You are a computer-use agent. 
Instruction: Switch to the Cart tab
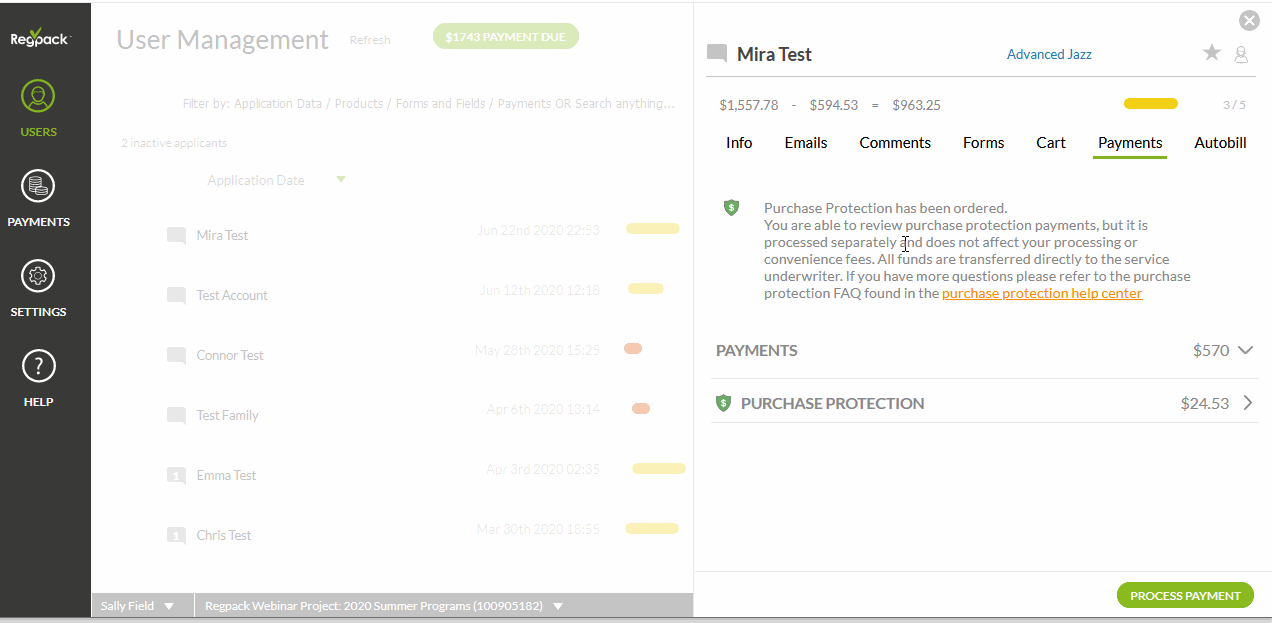coord(1050,142)
